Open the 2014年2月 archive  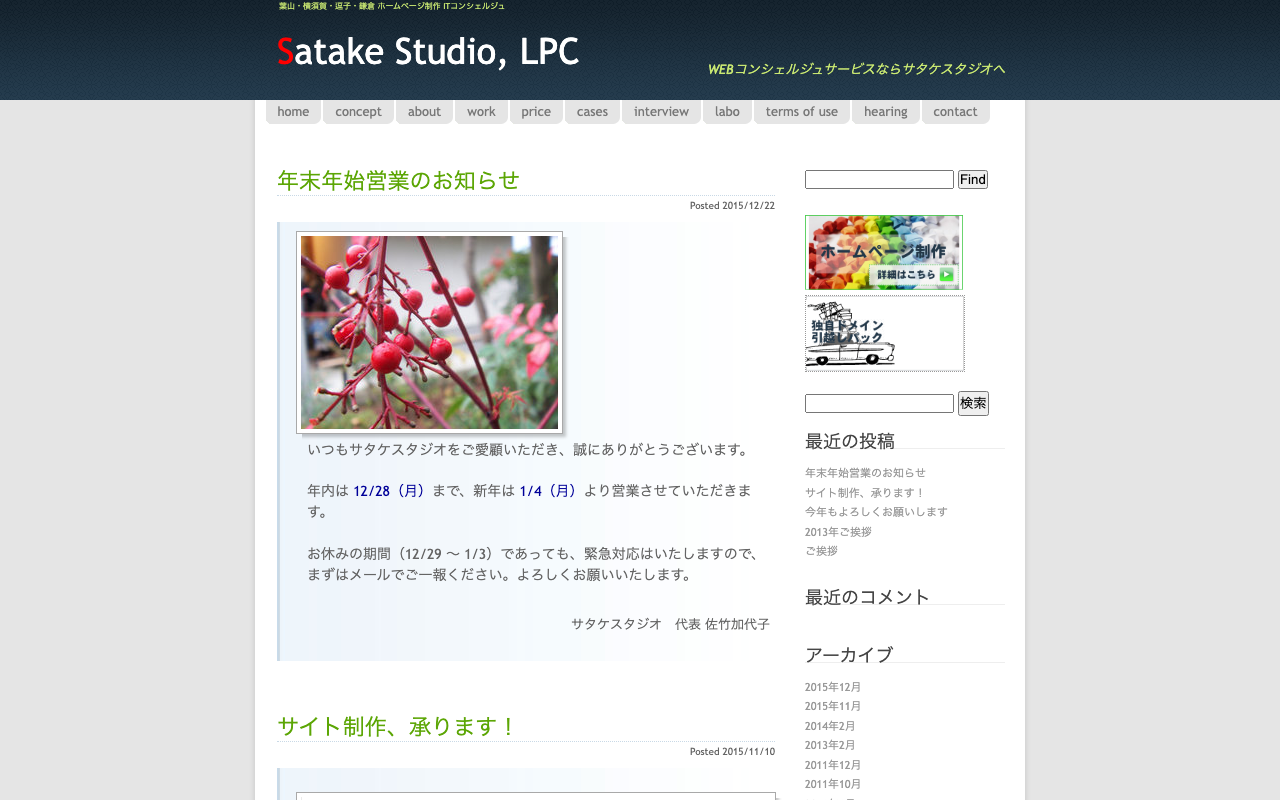(830, 726)
